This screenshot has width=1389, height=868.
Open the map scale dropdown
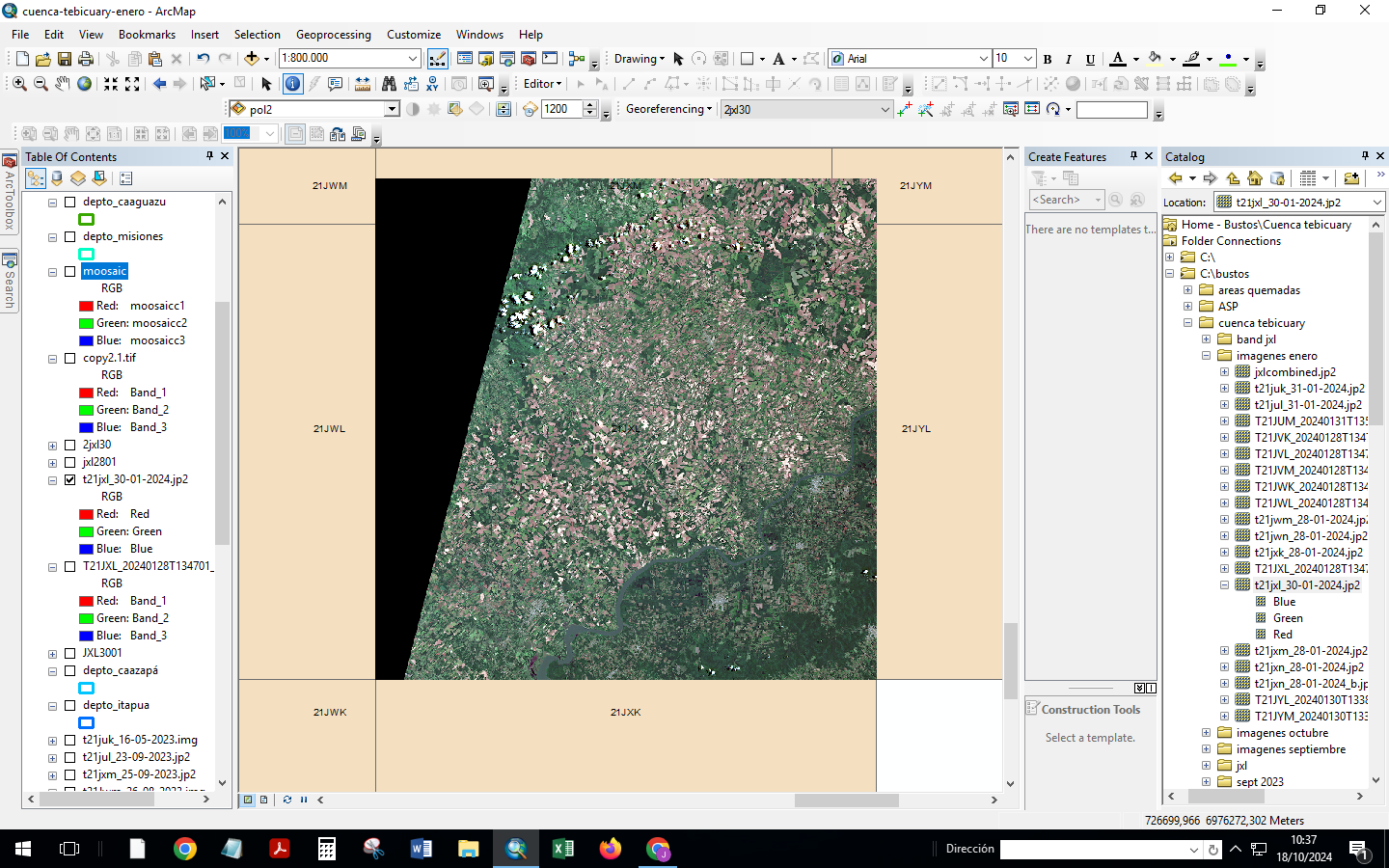[413, 58]
